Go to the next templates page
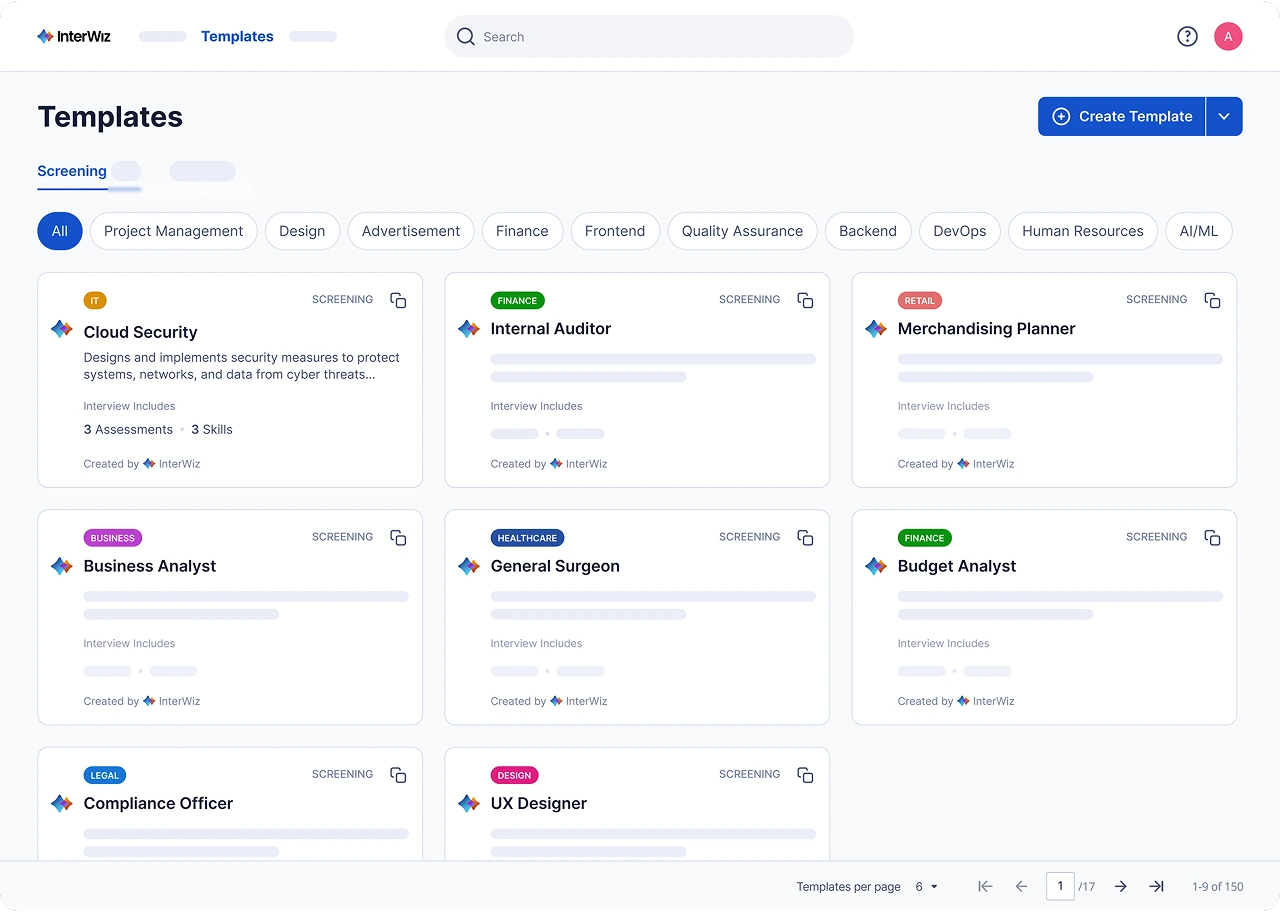 [1120, 886]
